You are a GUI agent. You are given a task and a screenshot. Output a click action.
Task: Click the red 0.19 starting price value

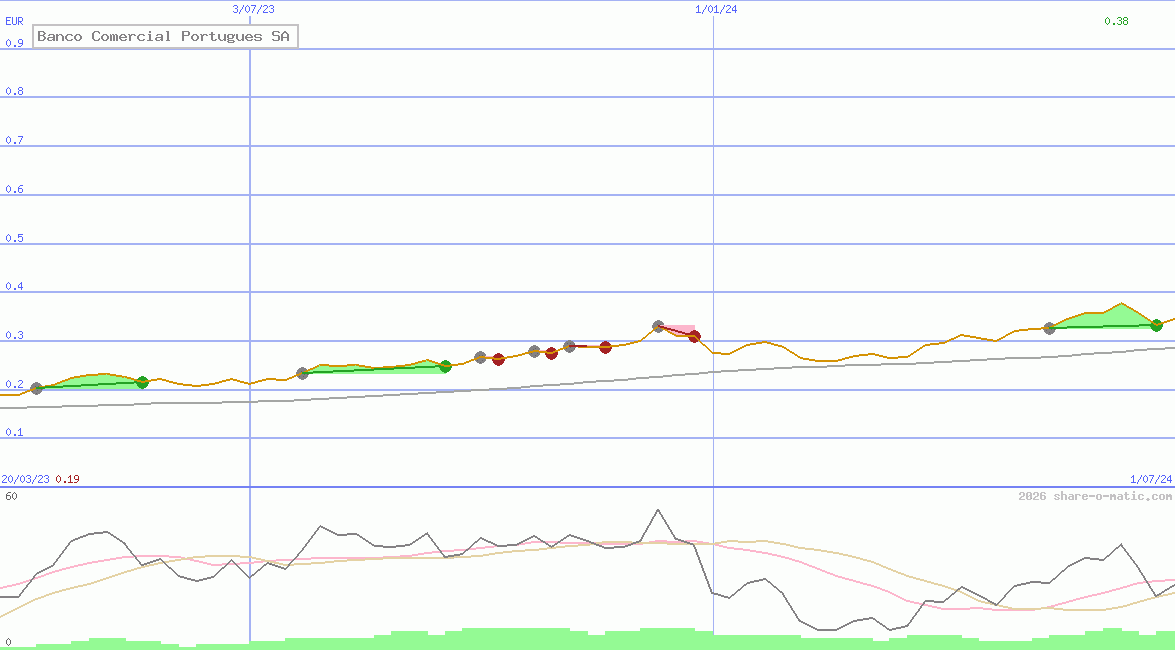[67, 479]
